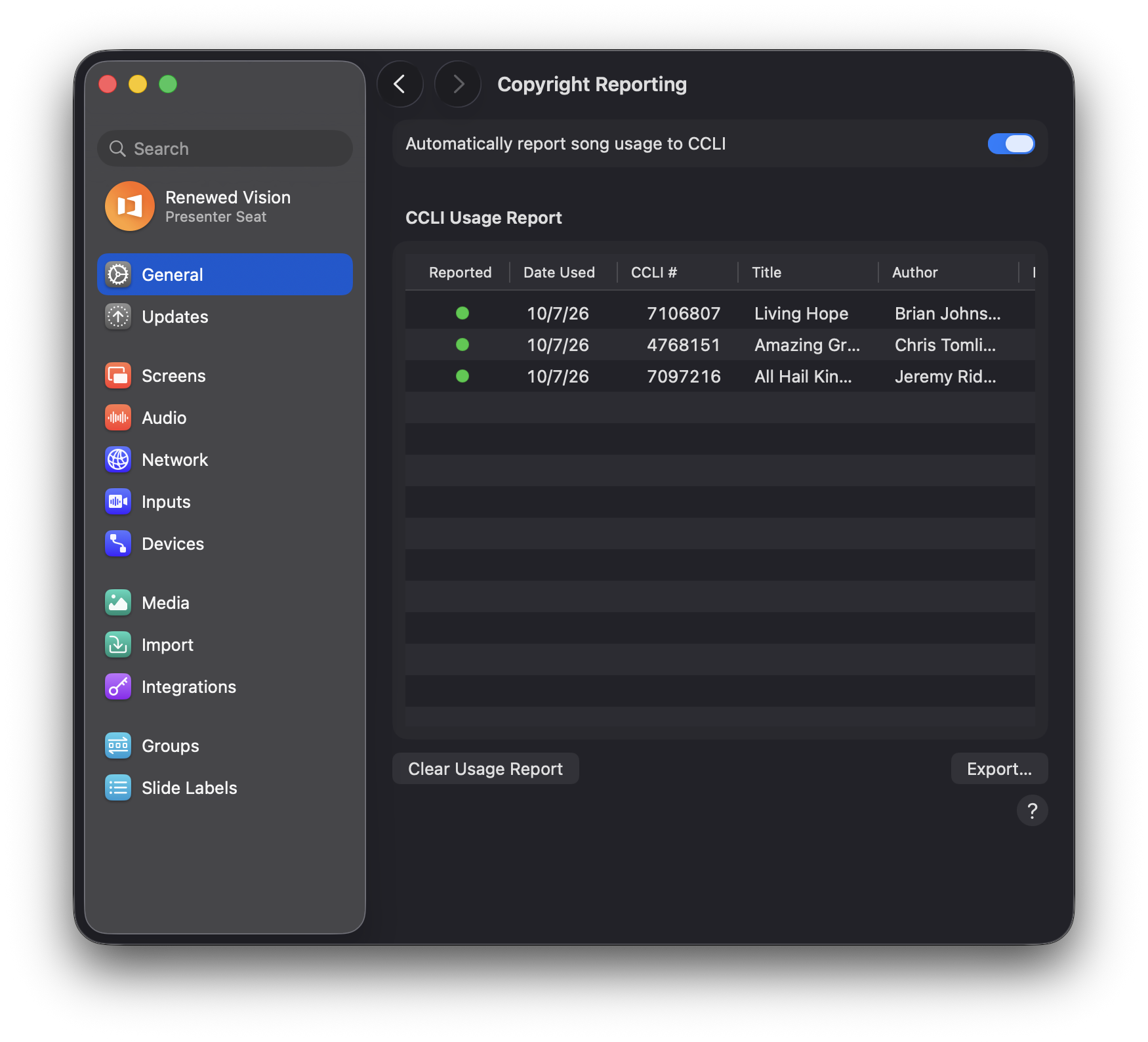The image size is (1148, 1042).
Task: Sort by the Title column header
Action: tap(766, 272)
